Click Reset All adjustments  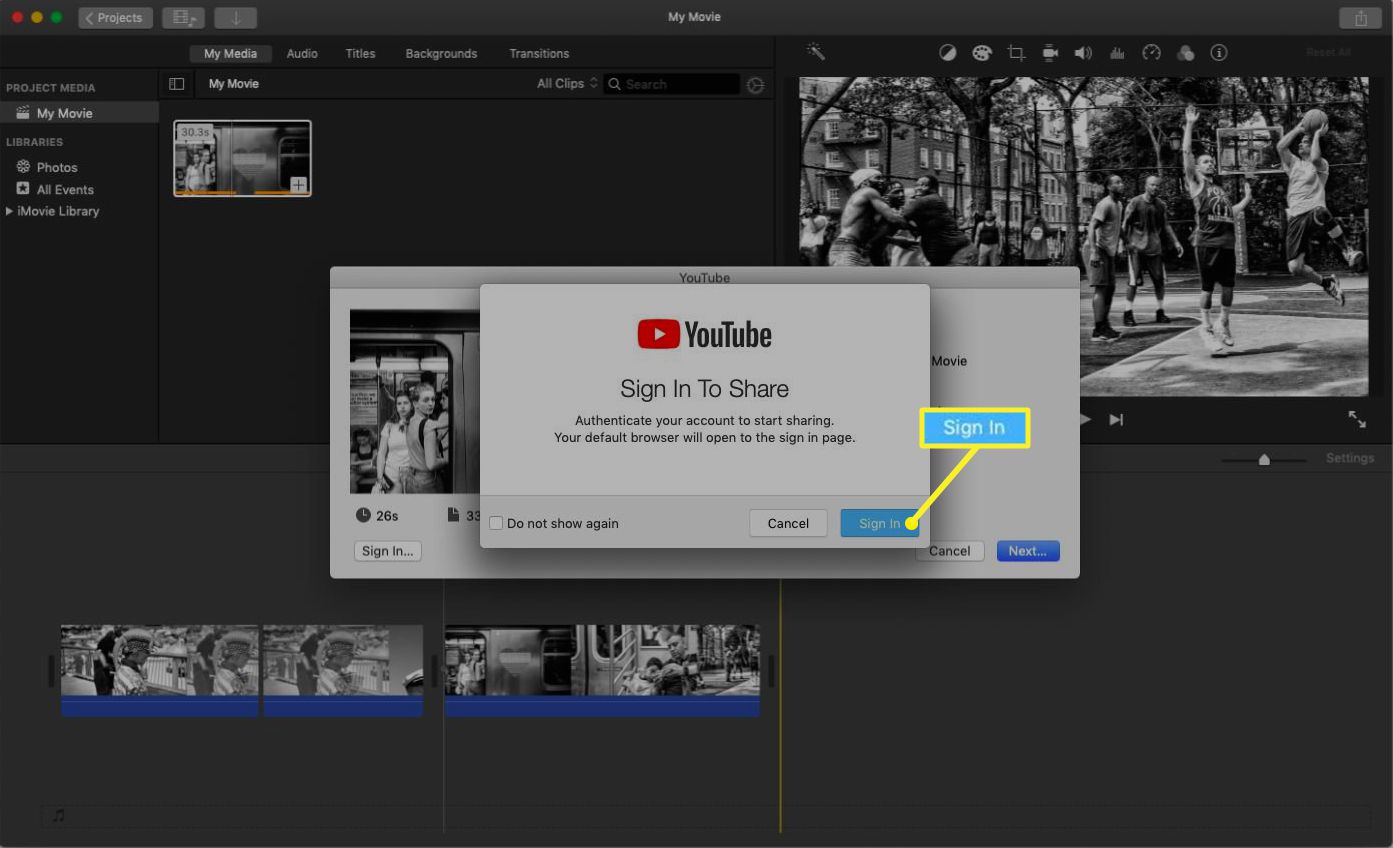[1328, 52]
